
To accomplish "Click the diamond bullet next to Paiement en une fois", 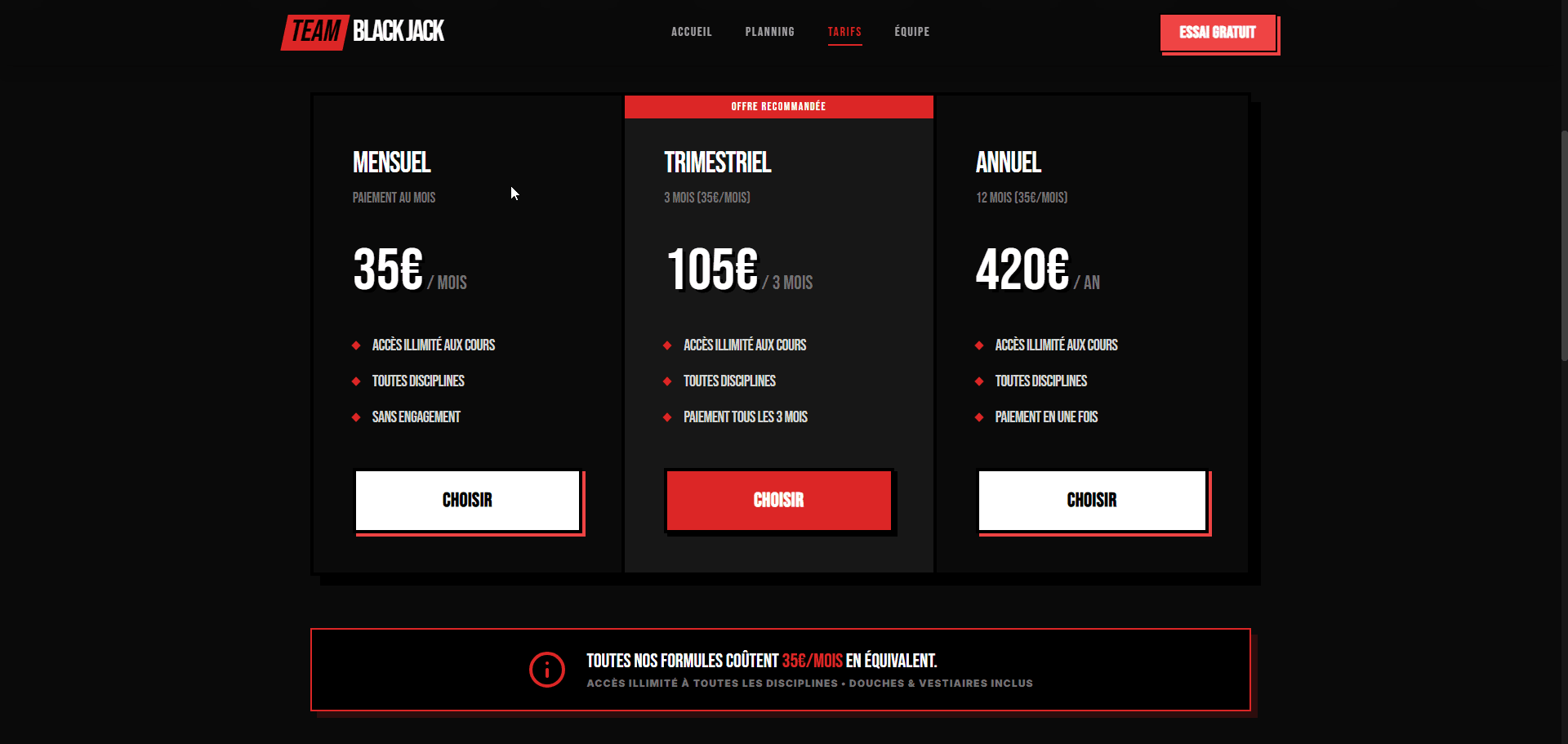I will coord(979,417).
